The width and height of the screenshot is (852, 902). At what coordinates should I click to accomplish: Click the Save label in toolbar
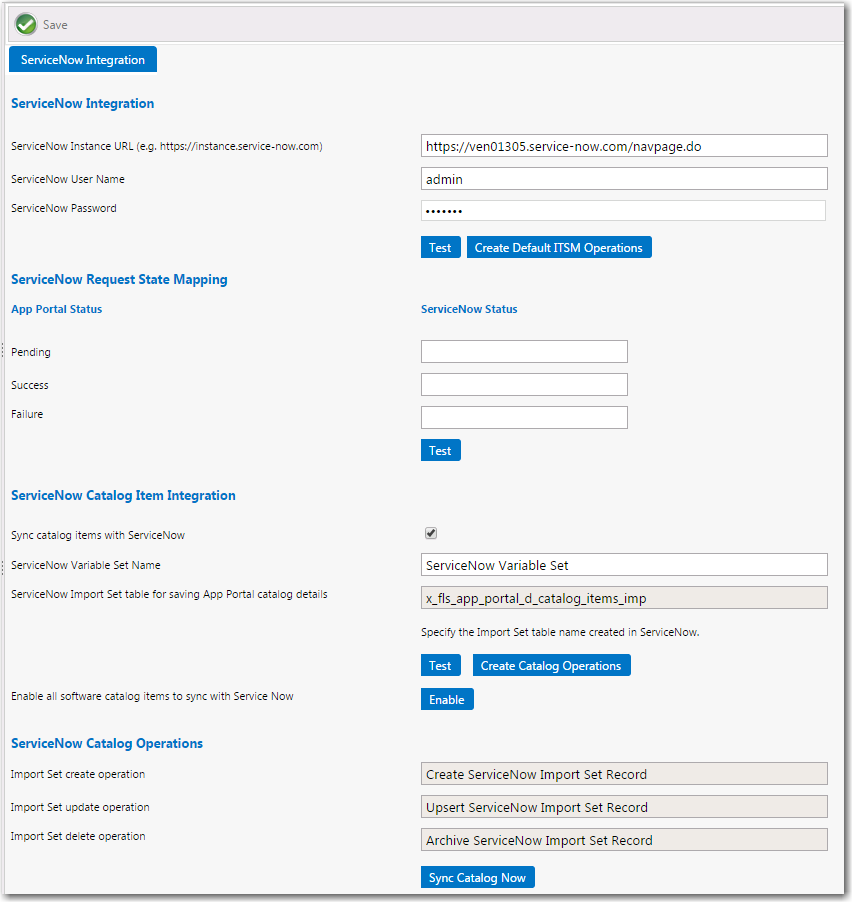[55, 25]
